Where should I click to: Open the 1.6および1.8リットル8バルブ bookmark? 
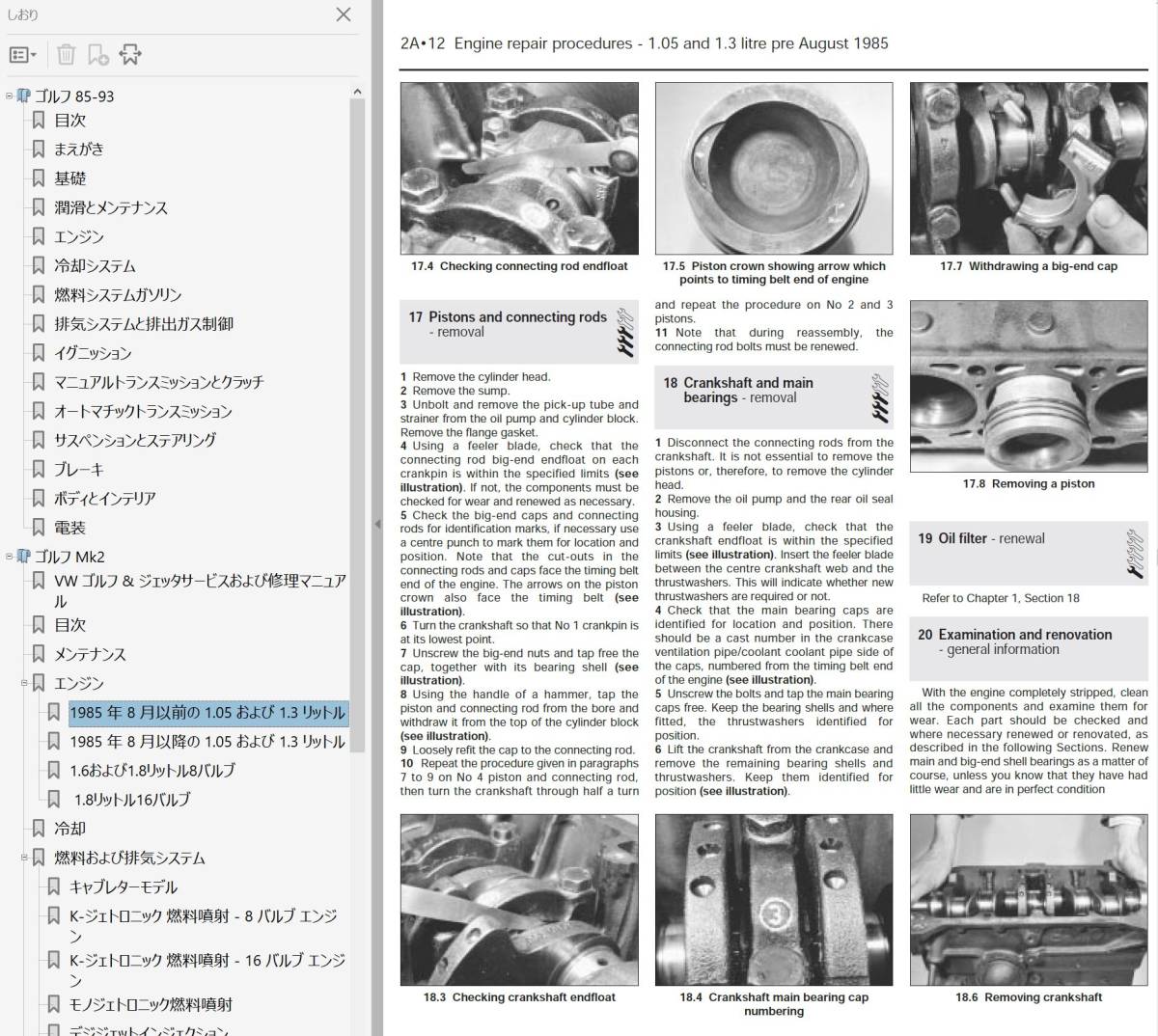point(152,771)
